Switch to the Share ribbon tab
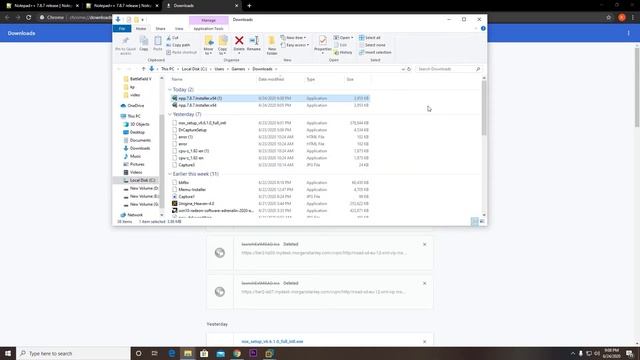Viewport: 640px width, 360px height. (x=160, y=29)
